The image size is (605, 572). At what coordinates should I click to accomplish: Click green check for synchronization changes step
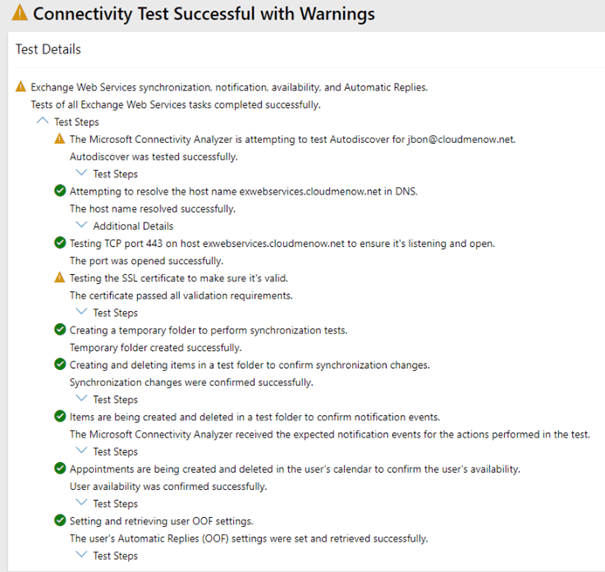point(59,365)
